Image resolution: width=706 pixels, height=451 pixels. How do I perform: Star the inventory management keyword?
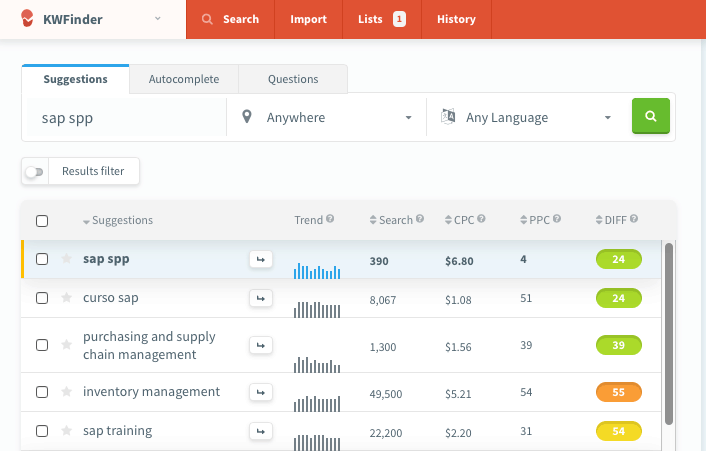point(66,392)
